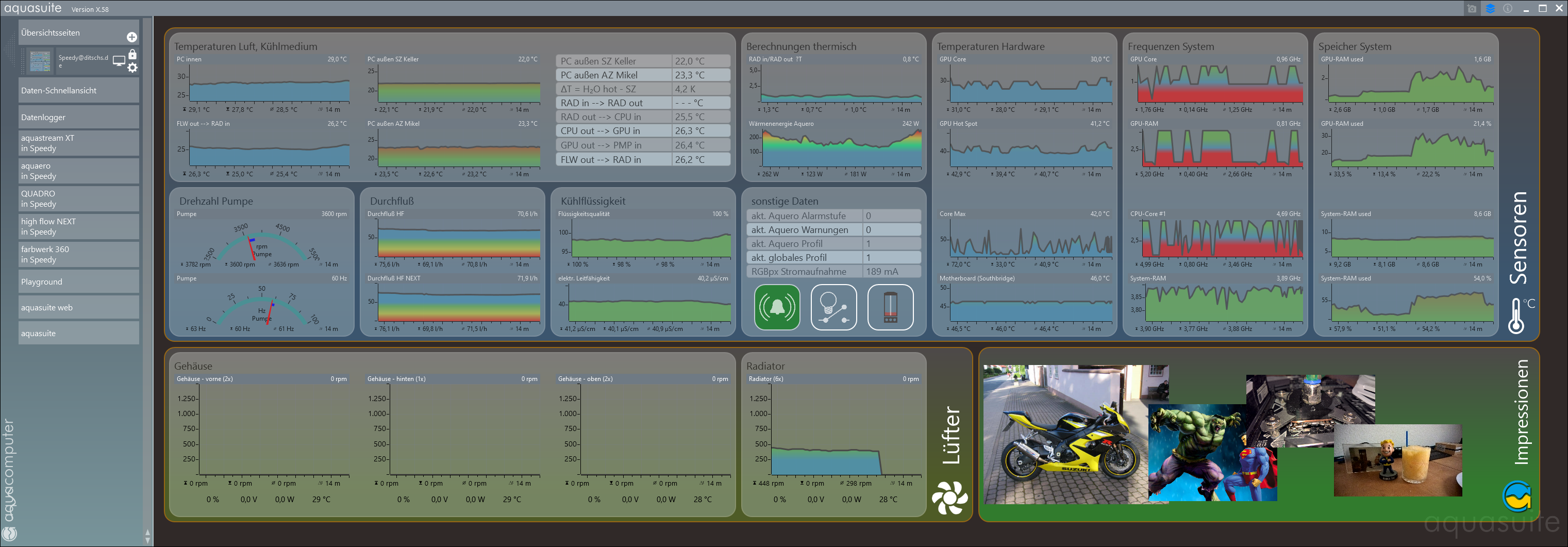Click the monitor icon on Speedy page entry

(x=119, y=61)
